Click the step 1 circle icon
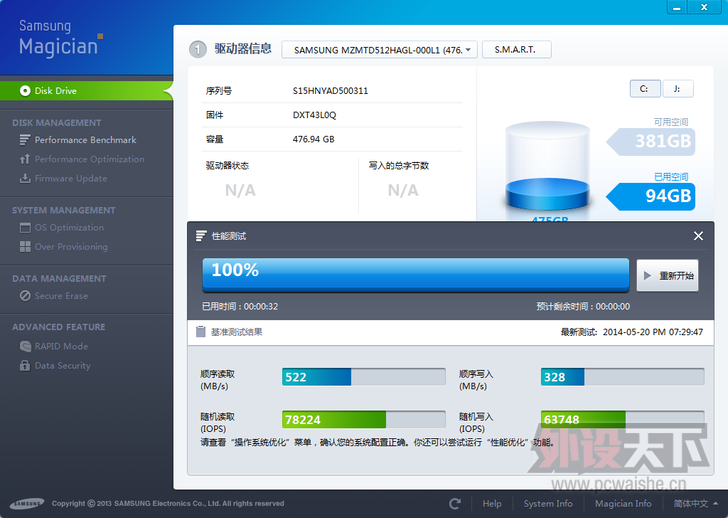 [198, 49]
